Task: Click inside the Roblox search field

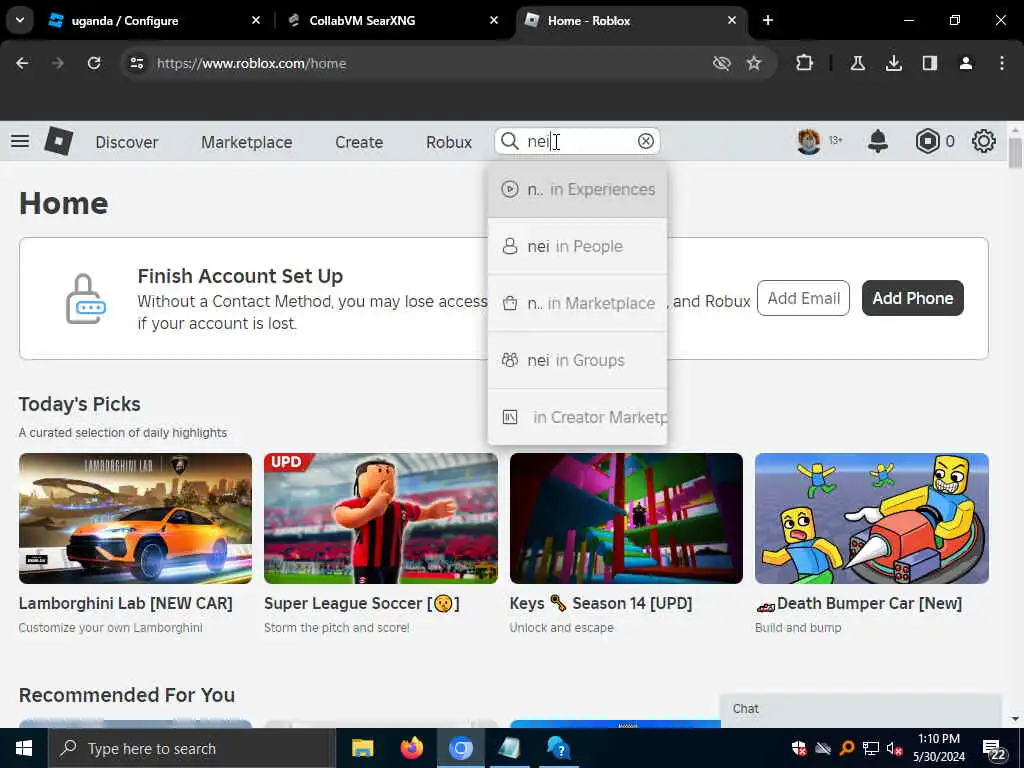Action: (578, 141)
